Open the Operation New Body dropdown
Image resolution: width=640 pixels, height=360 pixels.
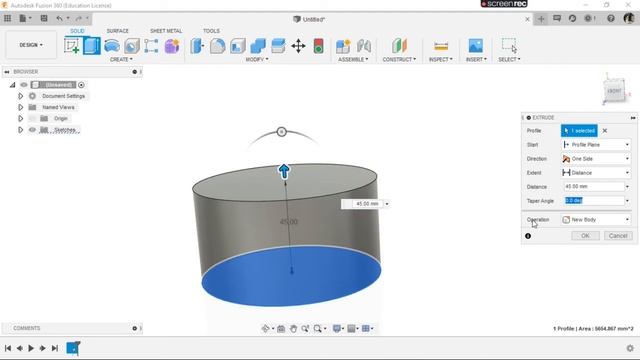coord(596,220)
